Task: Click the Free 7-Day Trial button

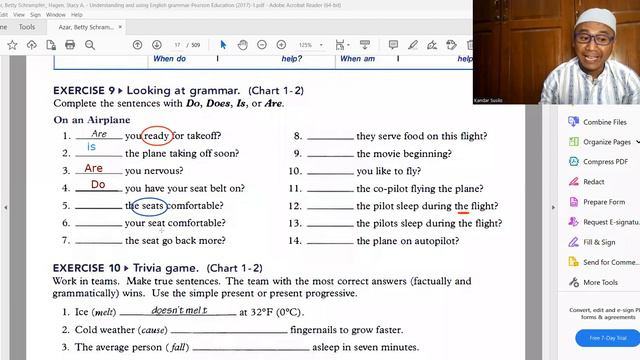Action: [x=608, y=338]
